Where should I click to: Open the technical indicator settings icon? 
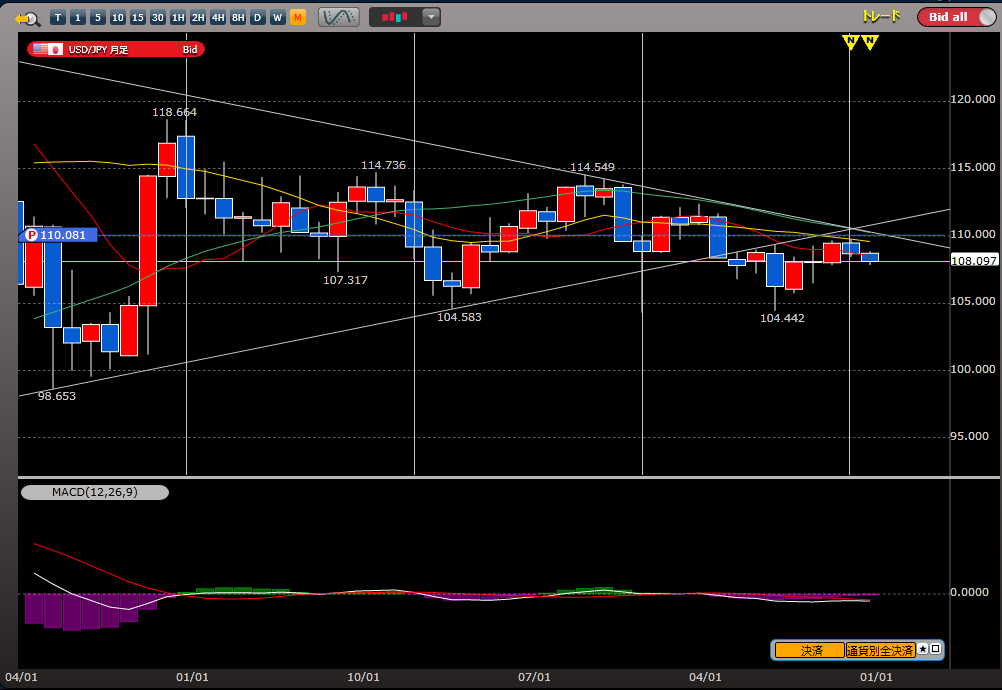[339, 17]
